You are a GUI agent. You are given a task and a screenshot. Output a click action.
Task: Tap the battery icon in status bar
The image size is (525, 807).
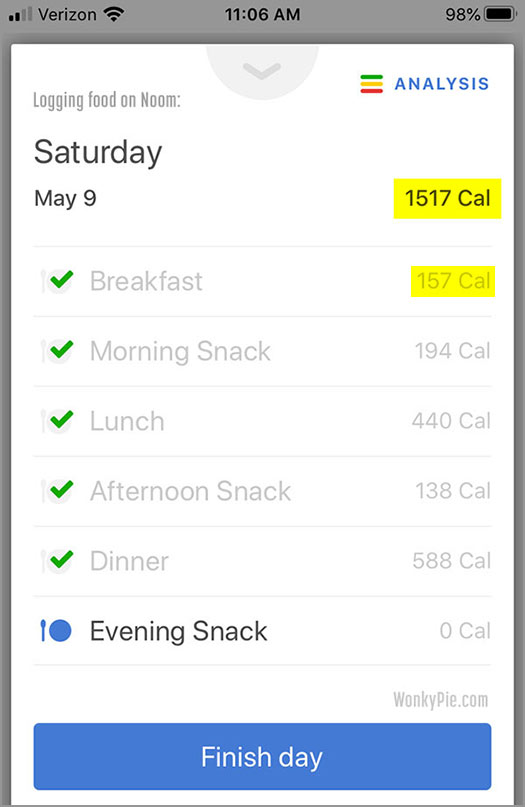point(501,14)
